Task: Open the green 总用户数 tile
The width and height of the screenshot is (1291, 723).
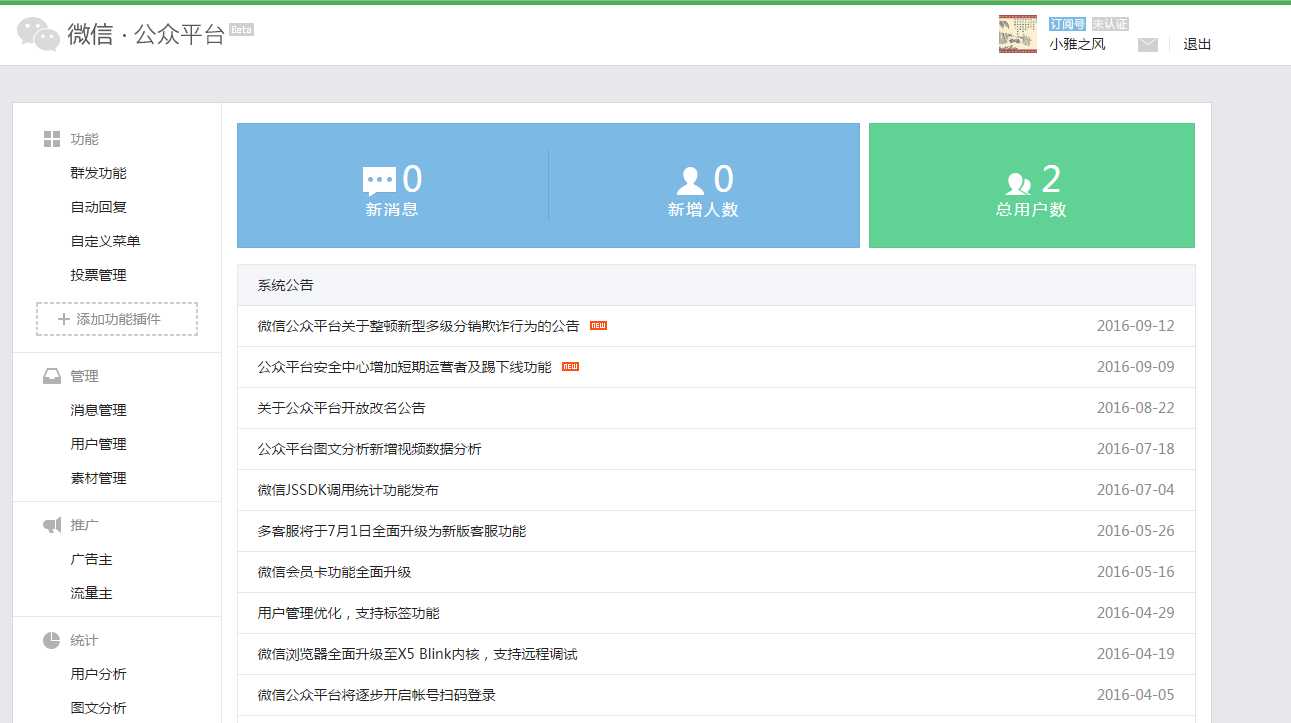Action: pyautogui.click(x=1031, y=185)
